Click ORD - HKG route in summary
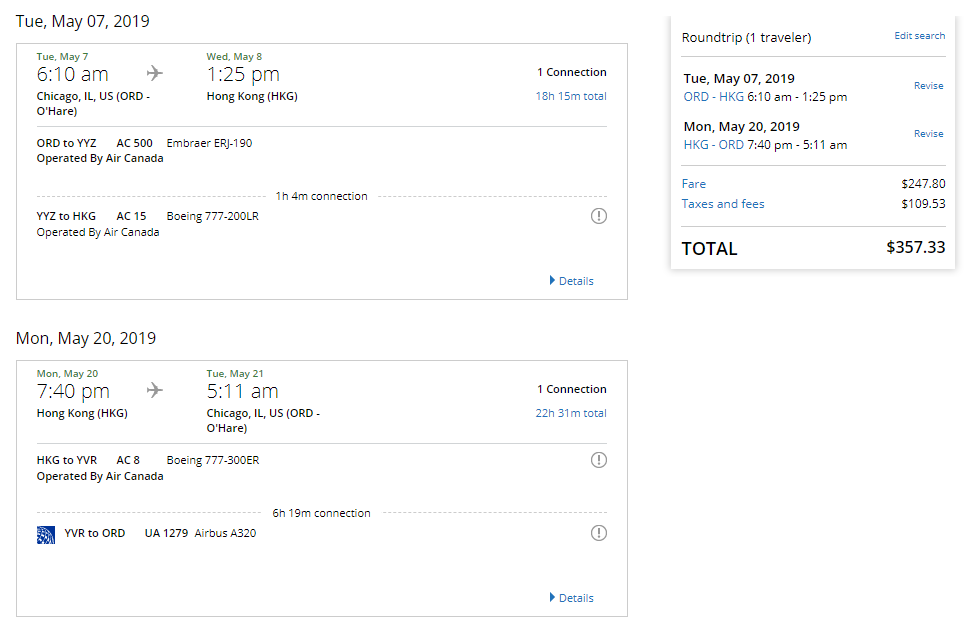Image resolution: width=967 pixels, height=625 pixels. coord(714,97)
